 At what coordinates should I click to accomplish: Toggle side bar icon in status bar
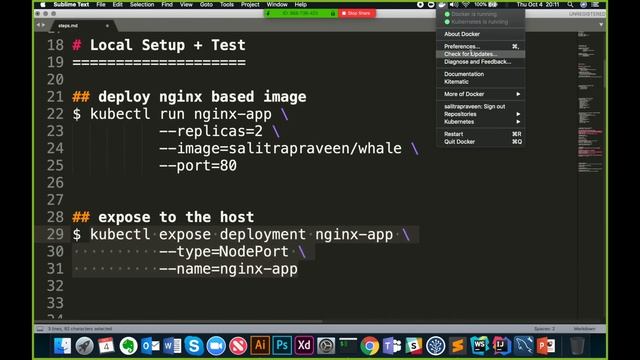click(40, 329)
